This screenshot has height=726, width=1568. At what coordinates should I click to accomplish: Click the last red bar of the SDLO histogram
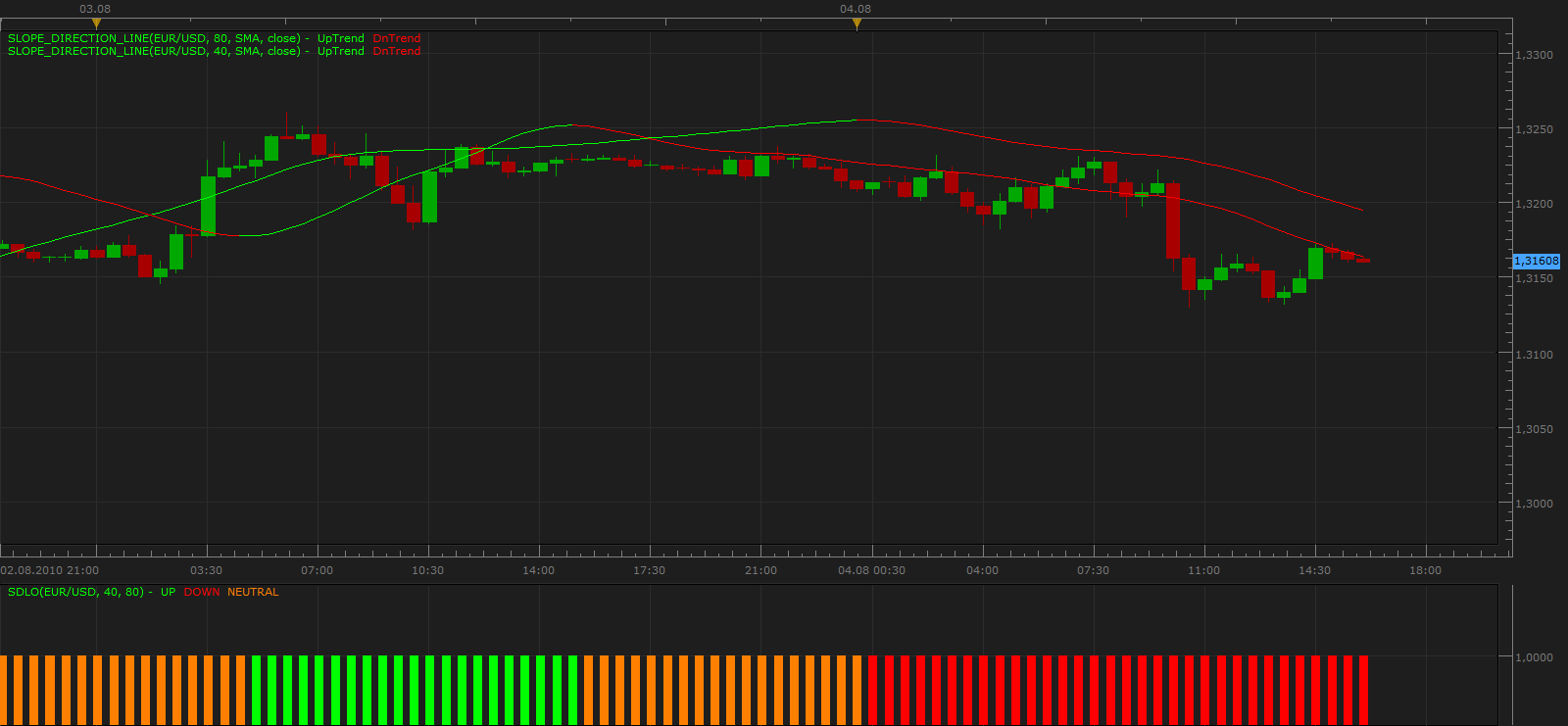[x=1362, y=691]
